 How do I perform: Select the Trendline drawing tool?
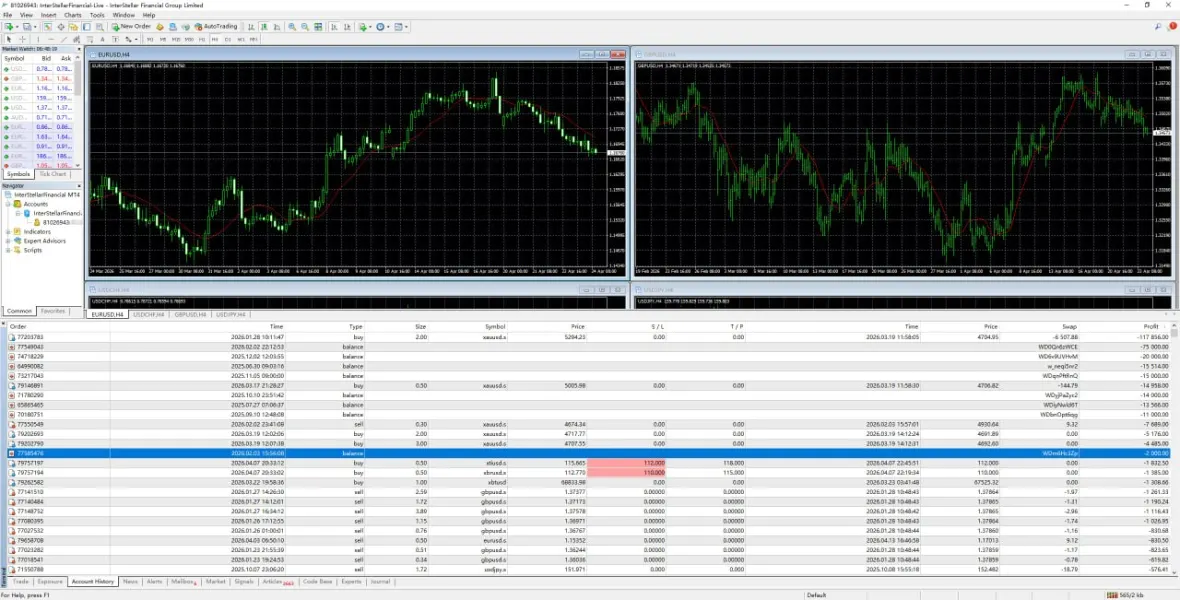64,39
